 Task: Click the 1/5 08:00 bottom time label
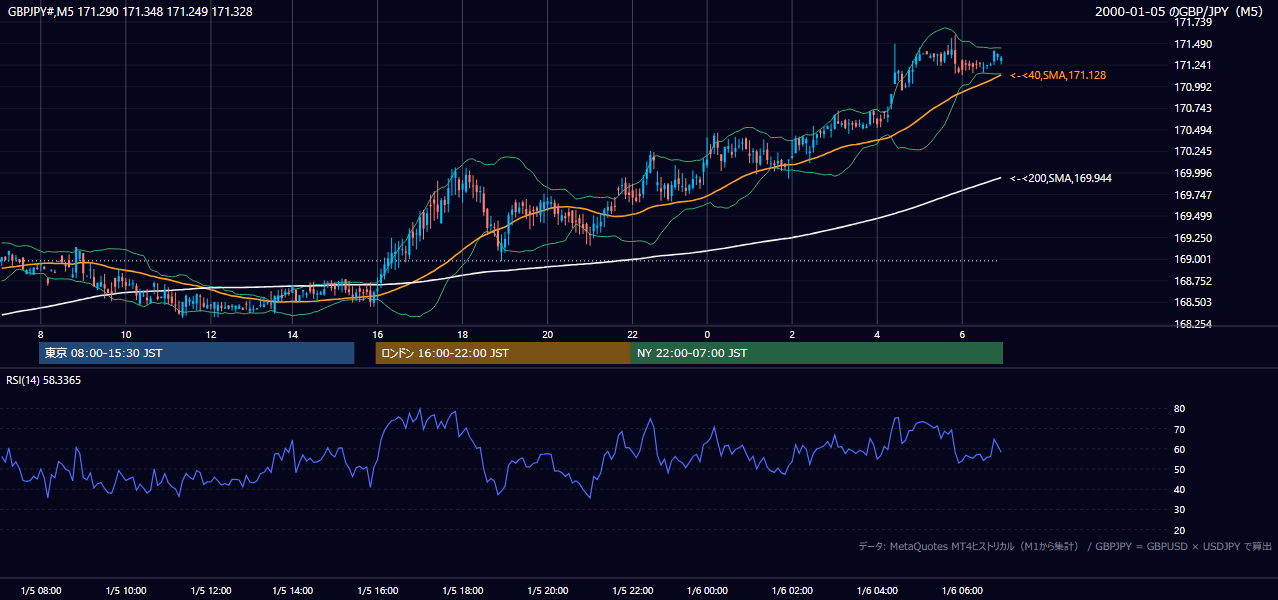point(41,591)
